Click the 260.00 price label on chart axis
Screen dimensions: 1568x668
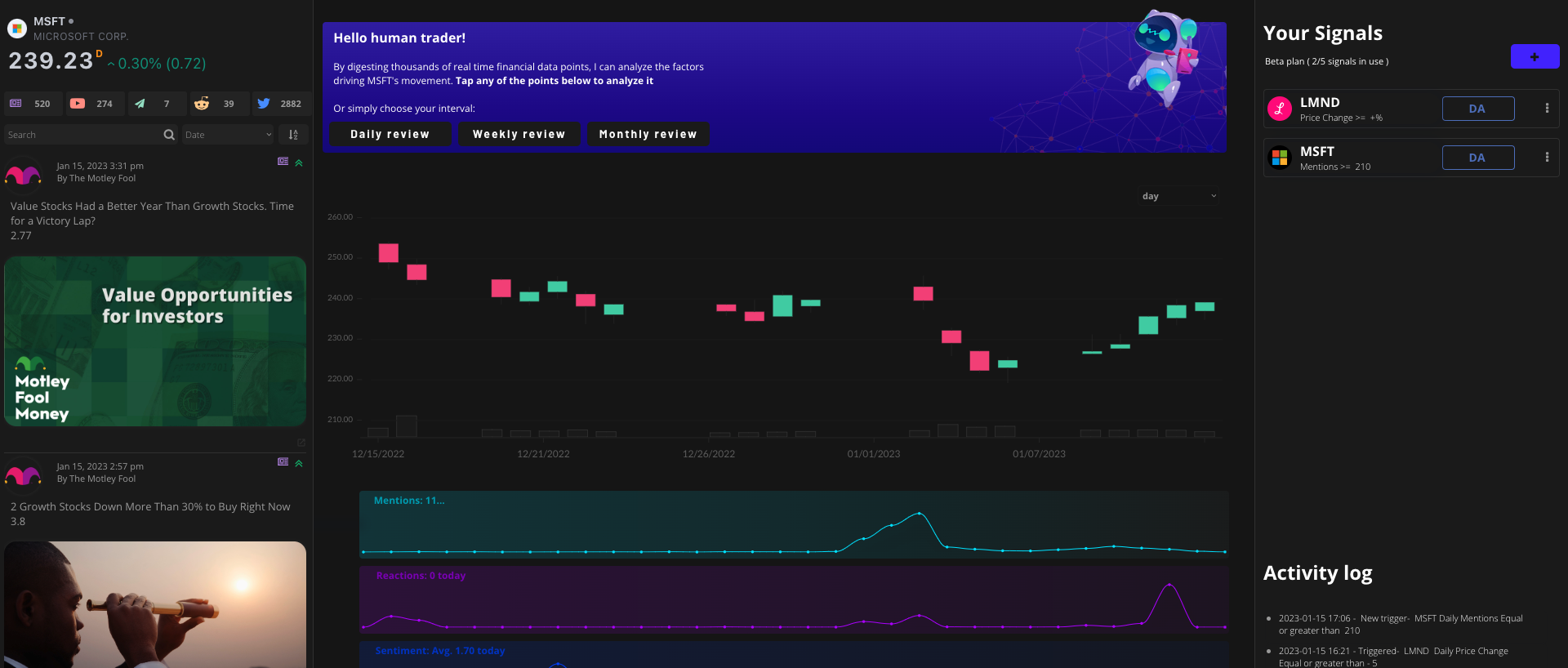[340, 217]
